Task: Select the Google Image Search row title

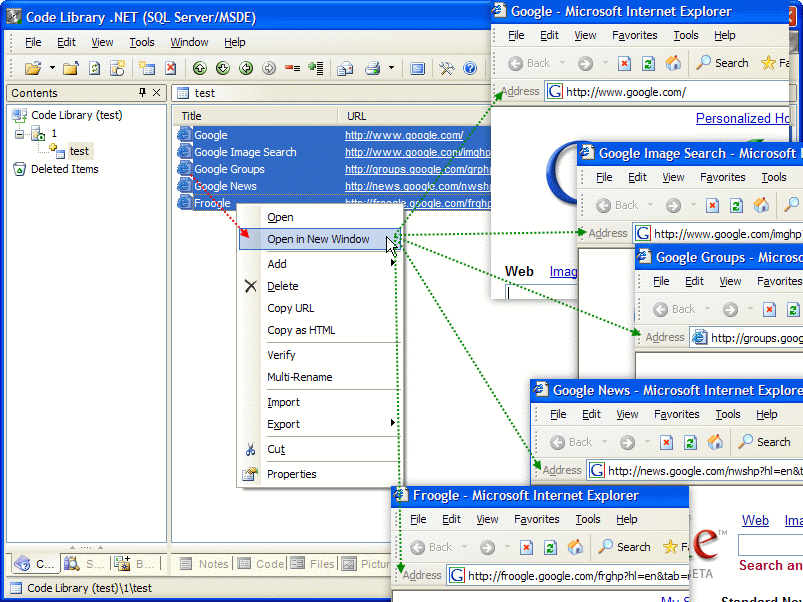Action: (245, 152)
